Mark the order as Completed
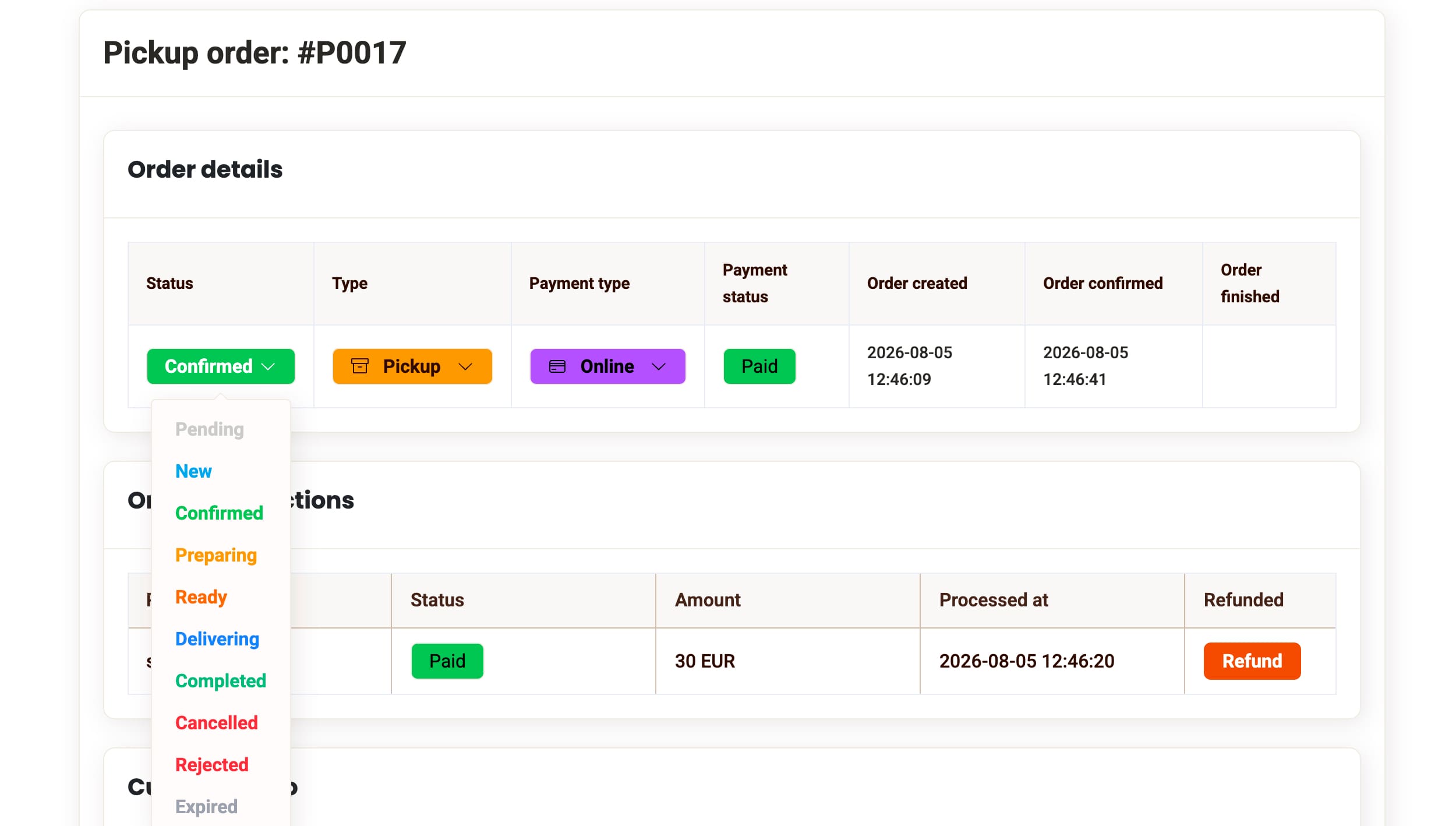 point(221,681)
